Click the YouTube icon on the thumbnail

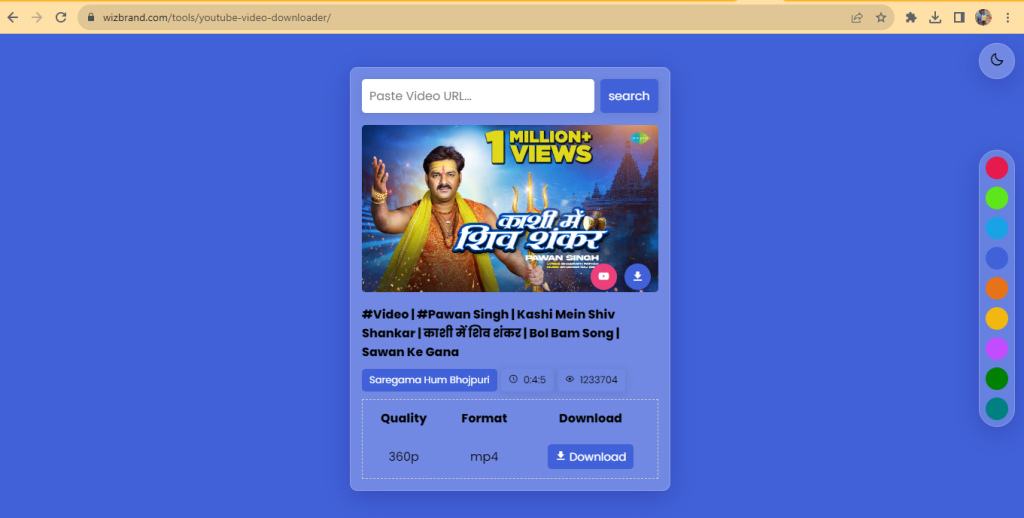604,276
